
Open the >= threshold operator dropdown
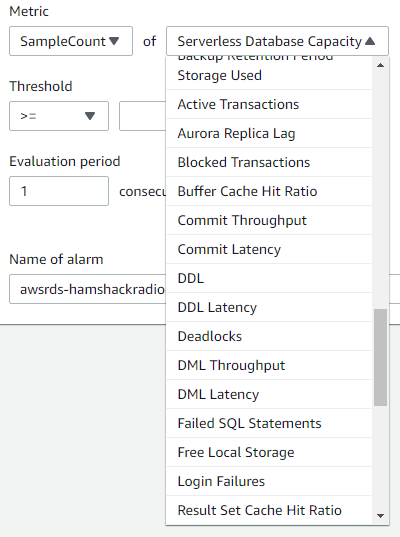click(x=59, y=116)
